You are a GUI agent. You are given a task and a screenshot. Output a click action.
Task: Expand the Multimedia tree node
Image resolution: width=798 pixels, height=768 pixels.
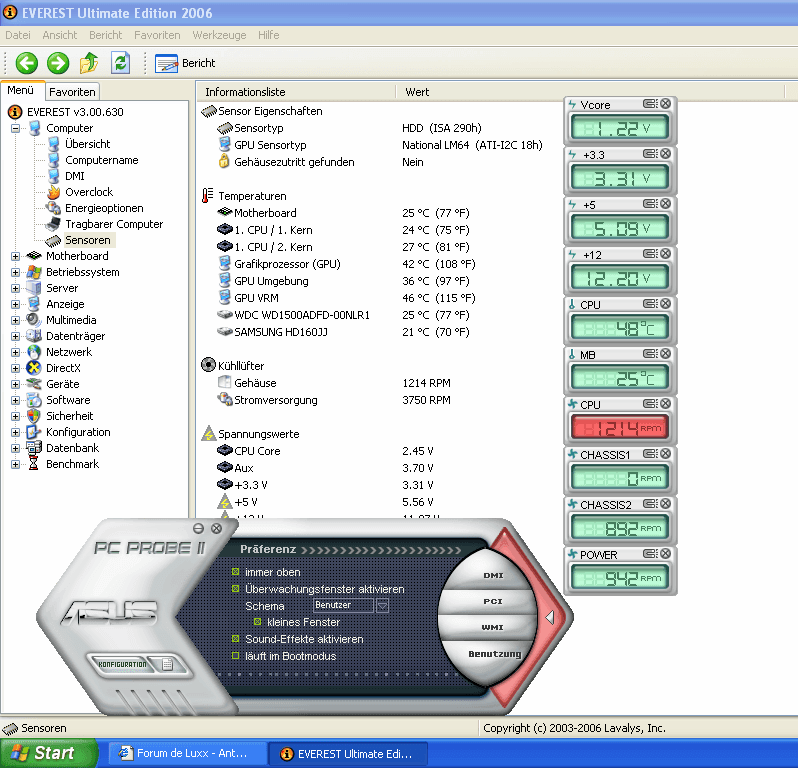pos(15,320)
